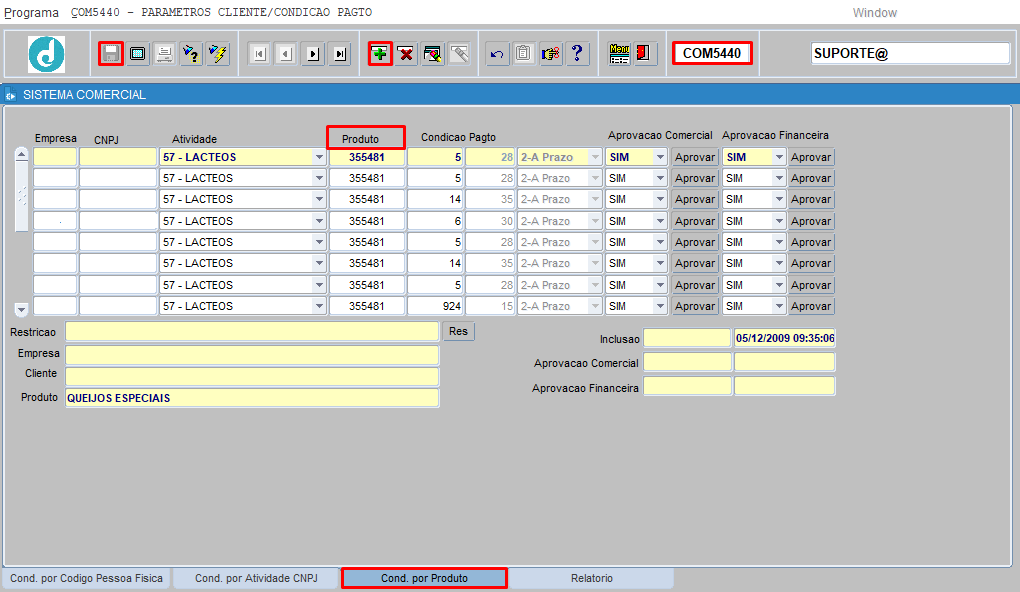Click the scroll up arrow of the records list
1020x592 pixels.
click(21, 155)
